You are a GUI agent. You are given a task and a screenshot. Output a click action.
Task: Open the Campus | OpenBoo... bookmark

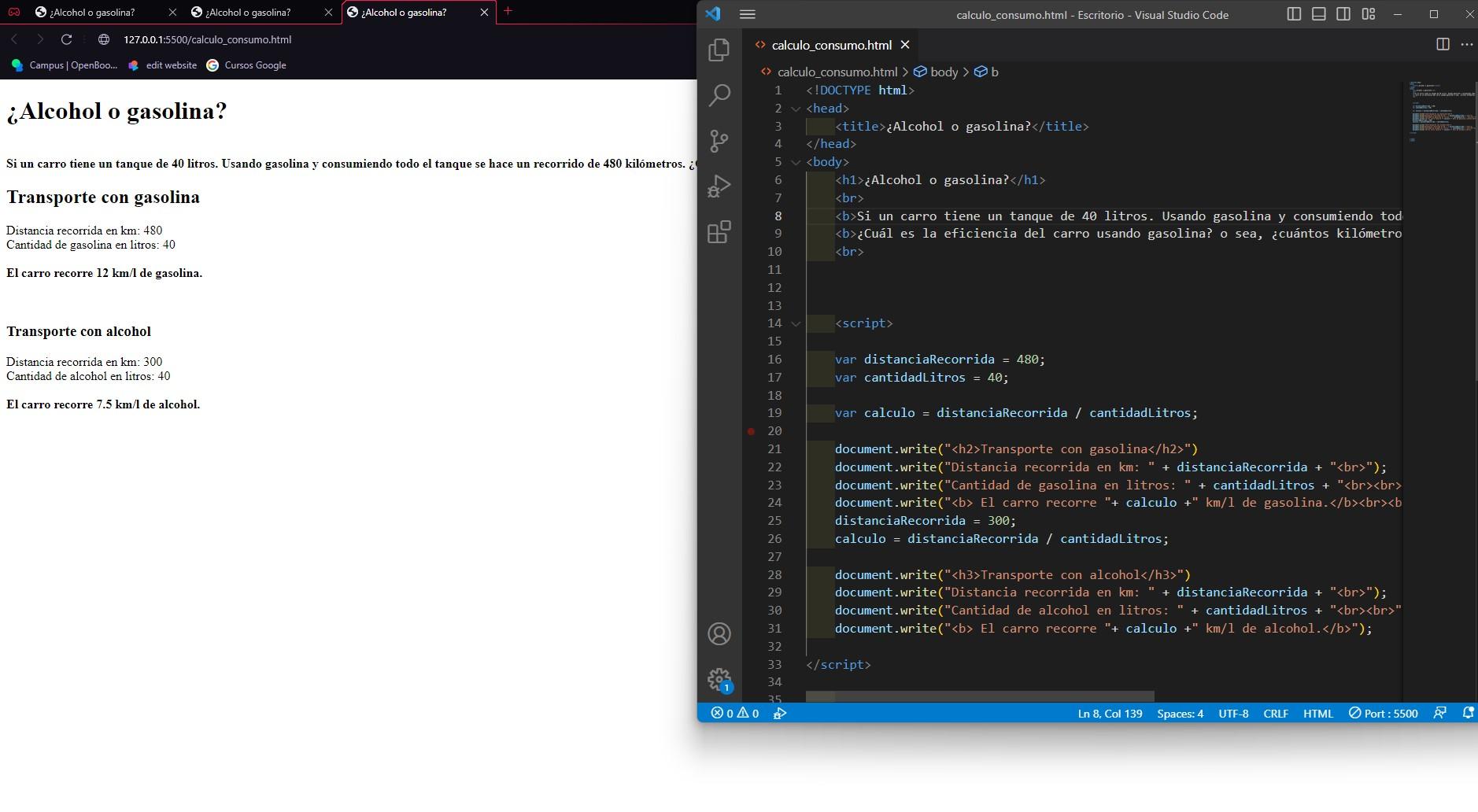(x=65, y=65)
